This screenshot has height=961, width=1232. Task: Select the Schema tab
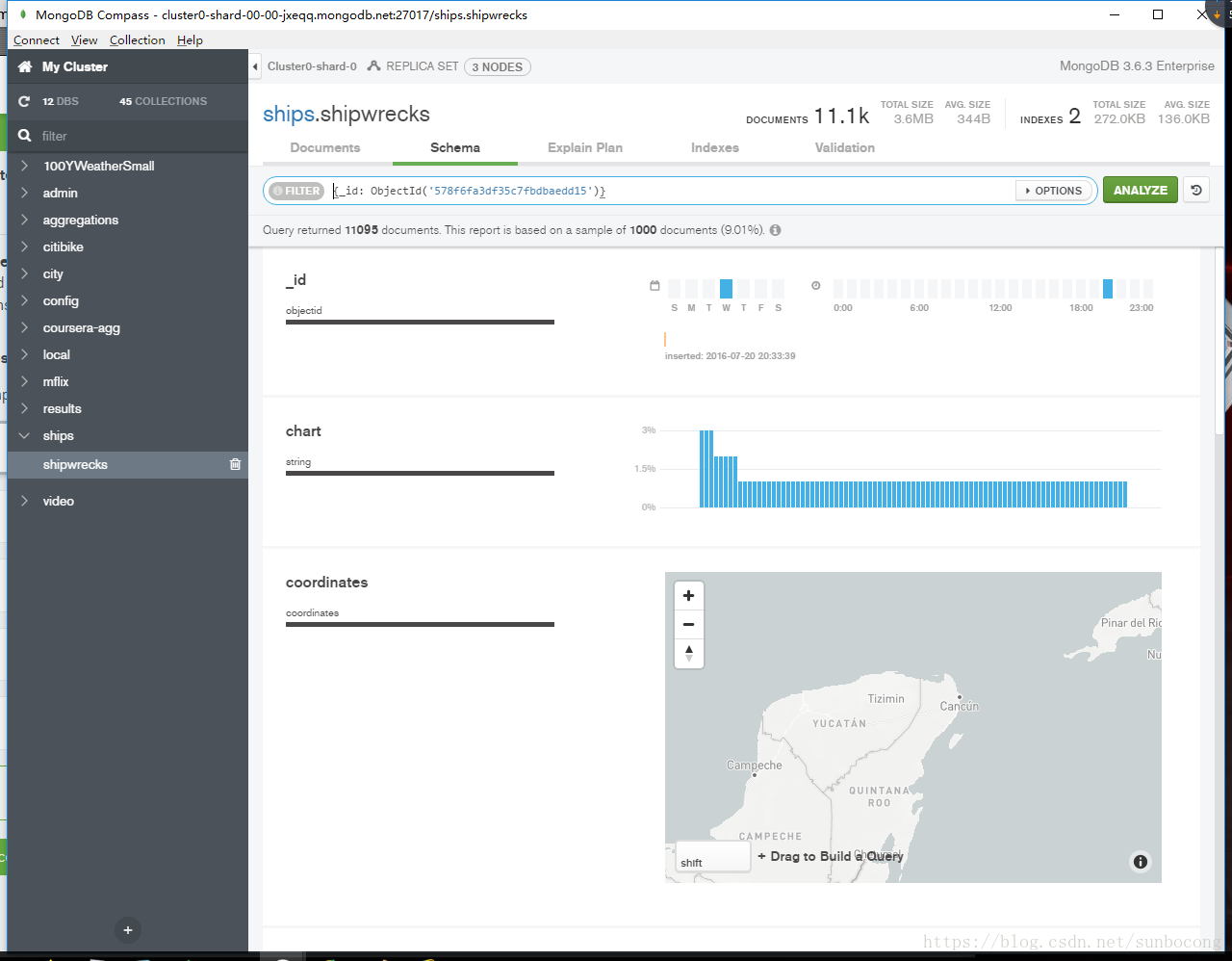click(x=455, y=147)
